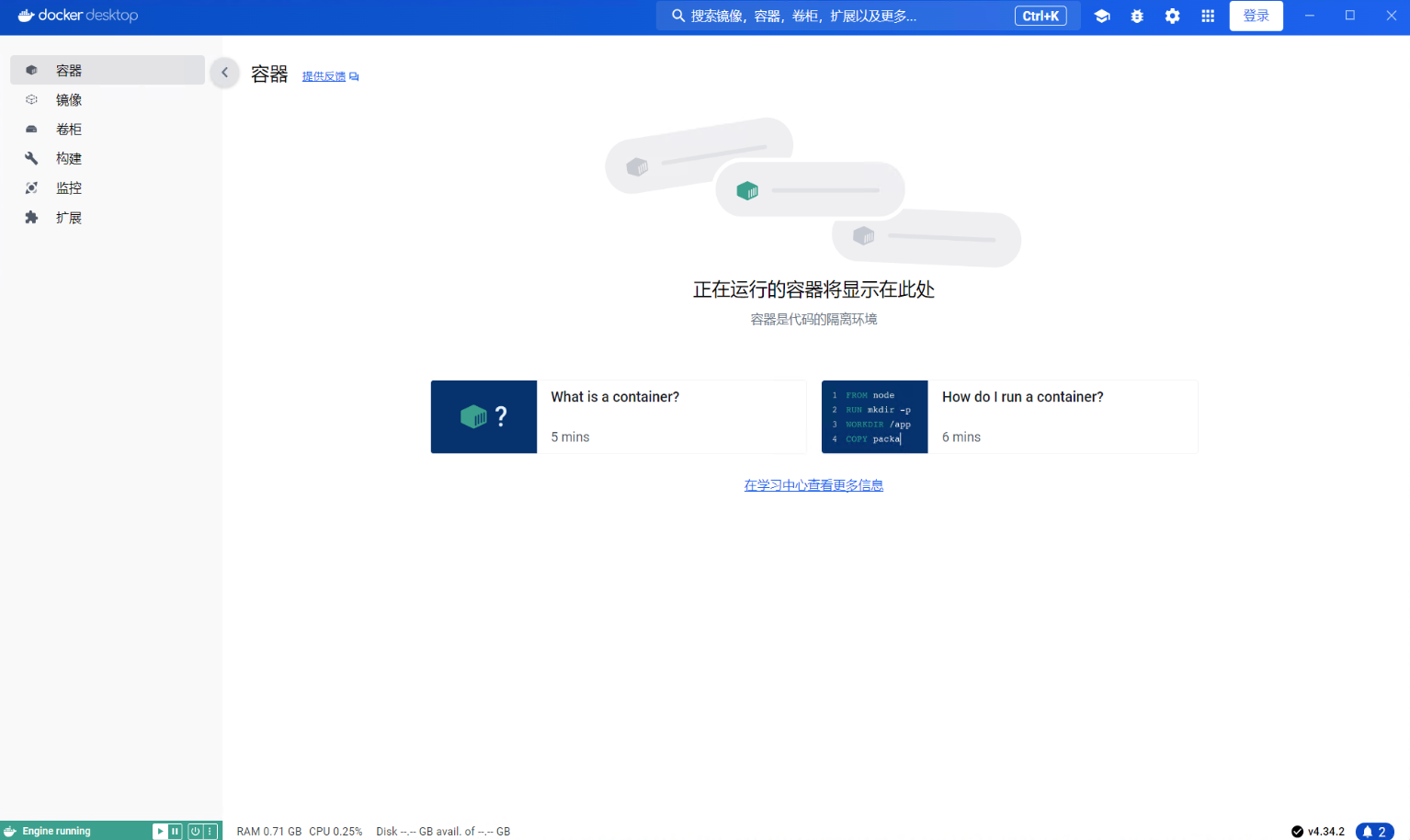Open the 监控 sidebar item
The height and width of the screenshot is (840, 1410).
(108, 187)
